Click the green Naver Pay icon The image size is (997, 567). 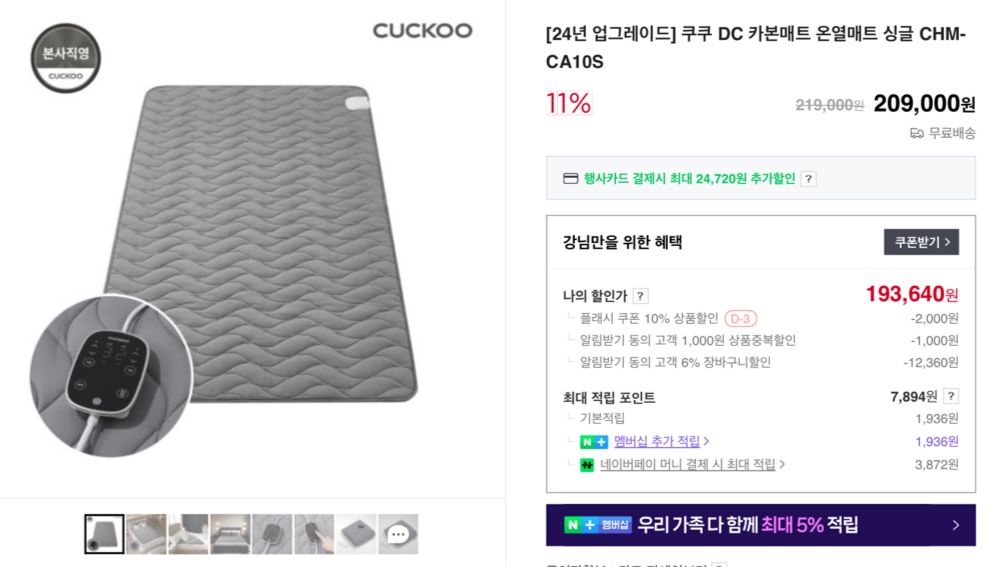pyautogui.click(x=587, y=465)
